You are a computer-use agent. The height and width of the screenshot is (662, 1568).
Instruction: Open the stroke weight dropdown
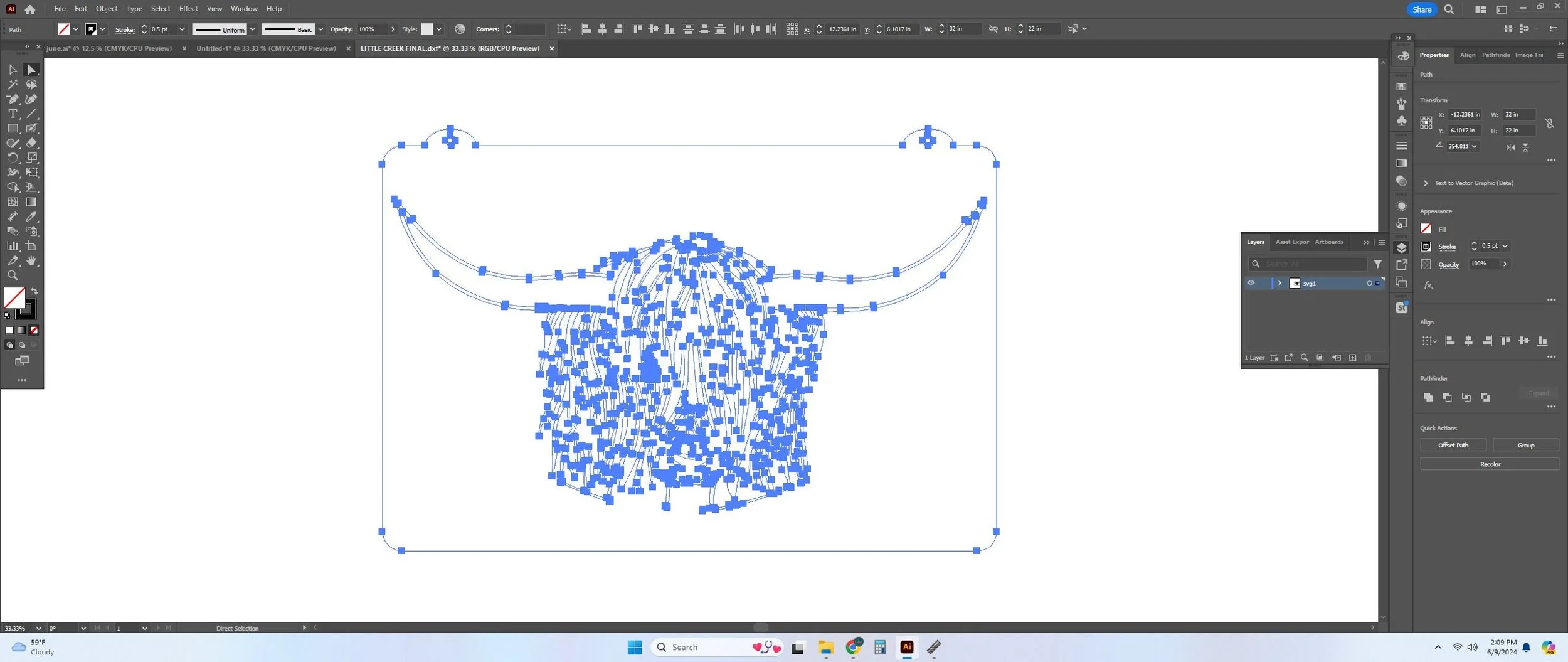click(182, 29)
